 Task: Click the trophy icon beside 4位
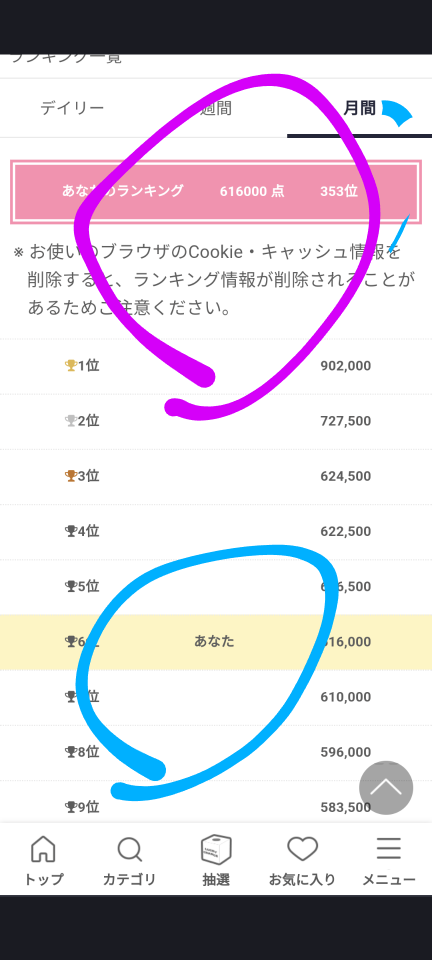point(71,531)
